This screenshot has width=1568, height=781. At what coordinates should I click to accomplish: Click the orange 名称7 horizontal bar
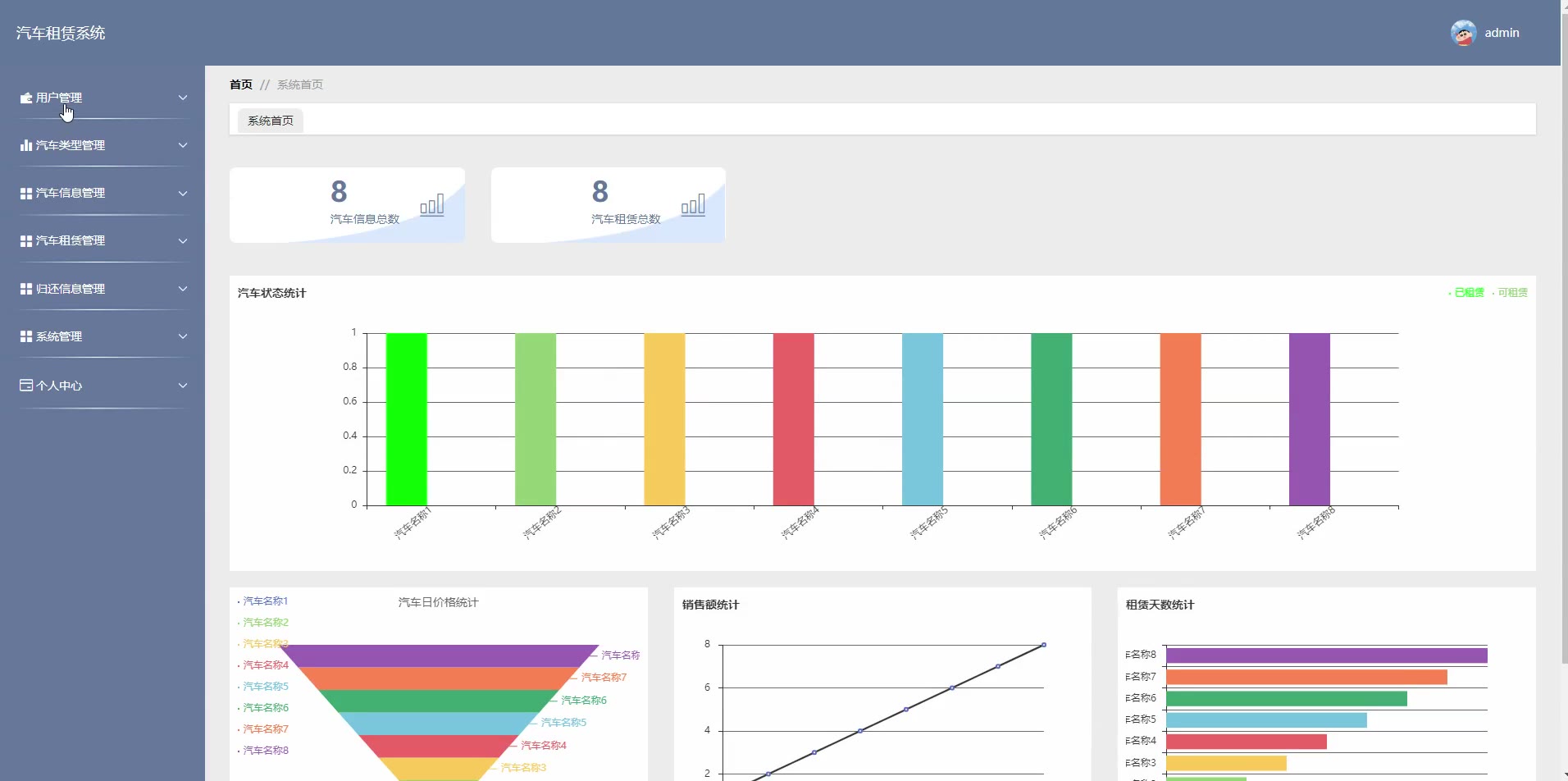[x=1306, y=677]
